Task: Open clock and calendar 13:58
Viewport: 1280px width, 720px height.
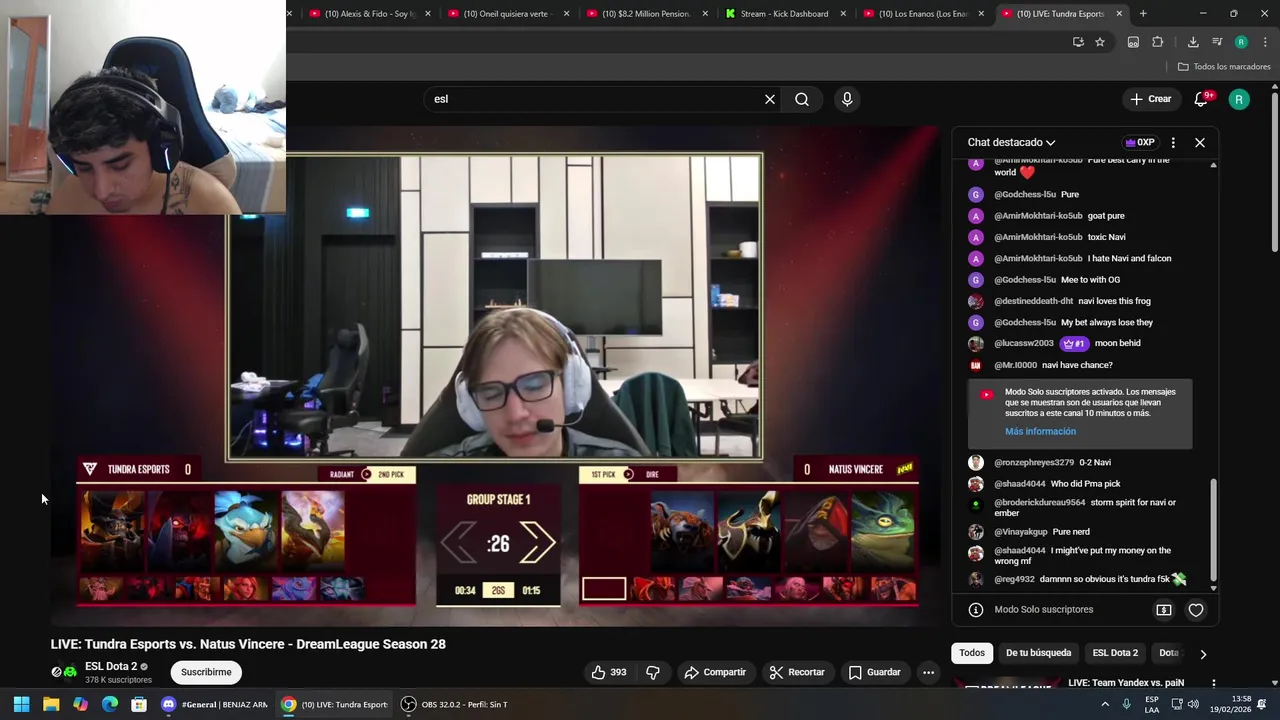Action: [x=1230, y=704]
